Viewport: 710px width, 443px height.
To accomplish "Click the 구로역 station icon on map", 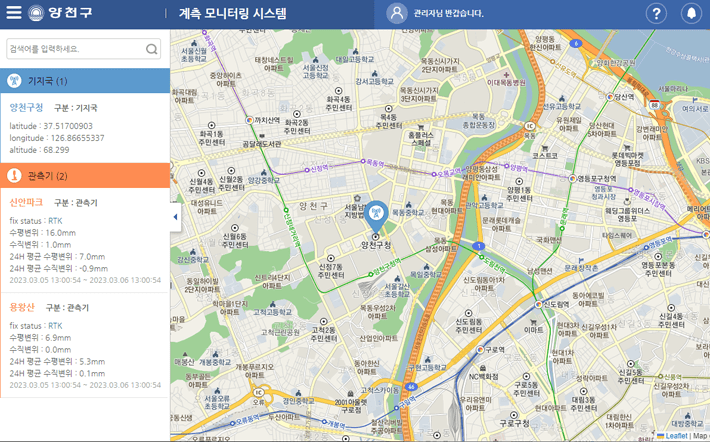I will (x=480, y=350).
